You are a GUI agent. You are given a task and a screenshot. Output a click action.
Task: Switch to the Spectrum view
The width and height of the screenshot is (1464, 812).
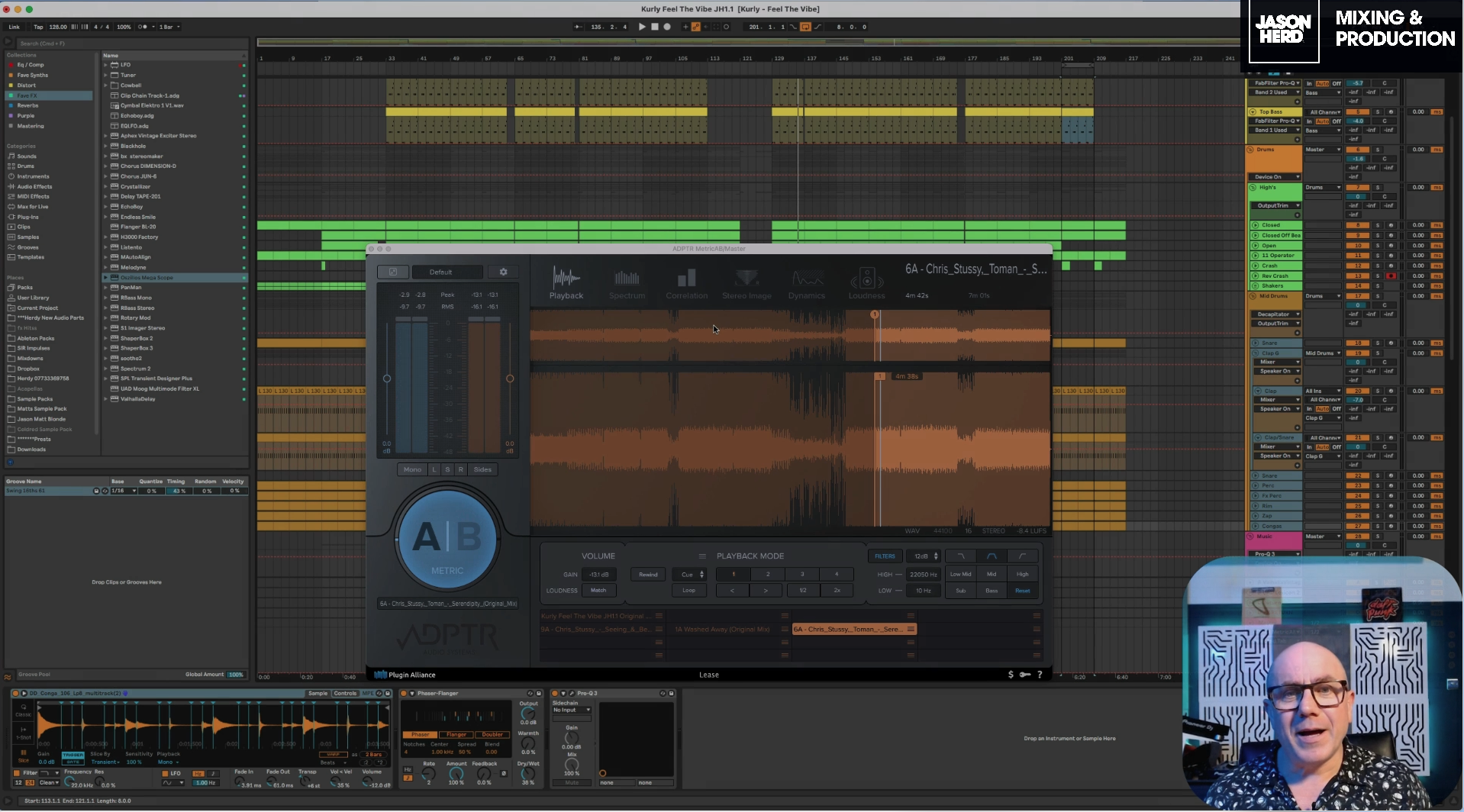[x=627, y=283]
